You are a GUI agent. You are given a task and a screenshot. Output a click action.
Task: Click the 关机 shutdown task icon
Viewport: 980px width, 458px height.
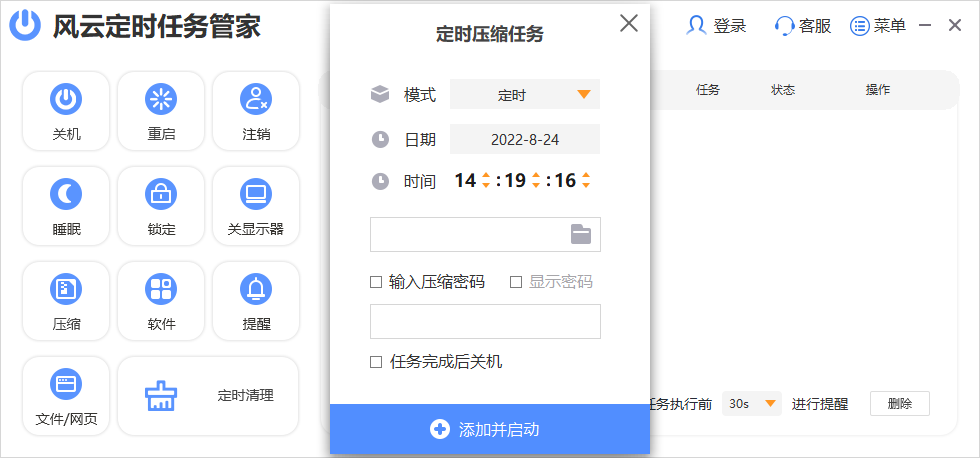(x=66, y=99)
